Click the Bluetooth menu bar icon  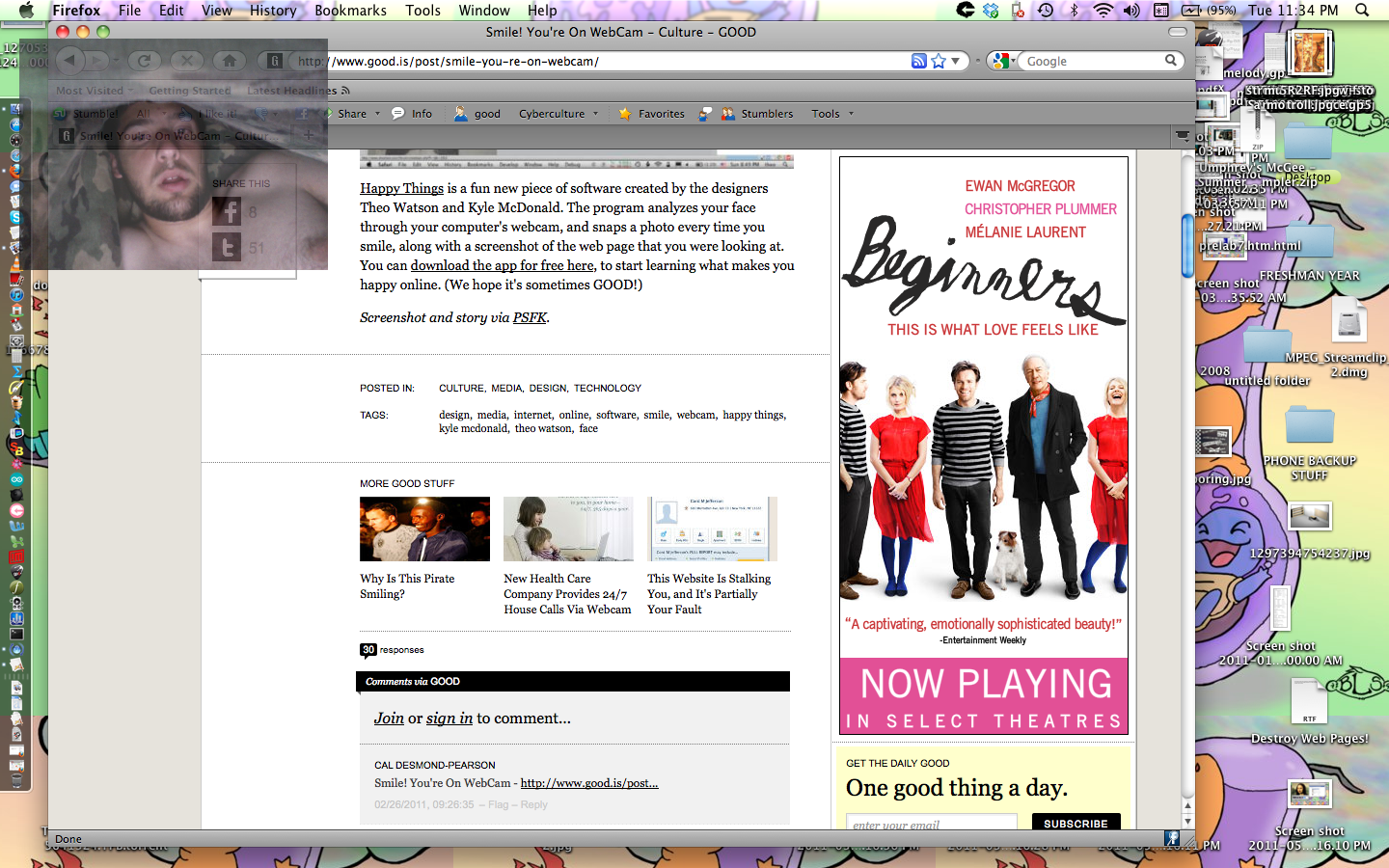click(x=1074, y=11)
